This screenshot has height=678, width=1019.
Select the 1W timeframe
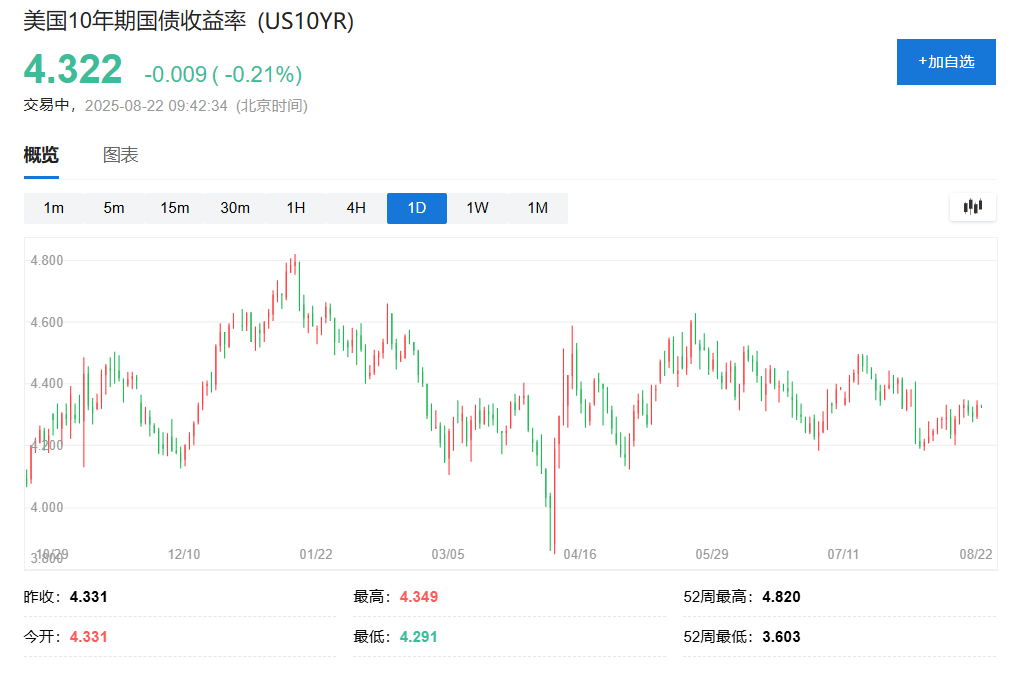click(477, 208)
